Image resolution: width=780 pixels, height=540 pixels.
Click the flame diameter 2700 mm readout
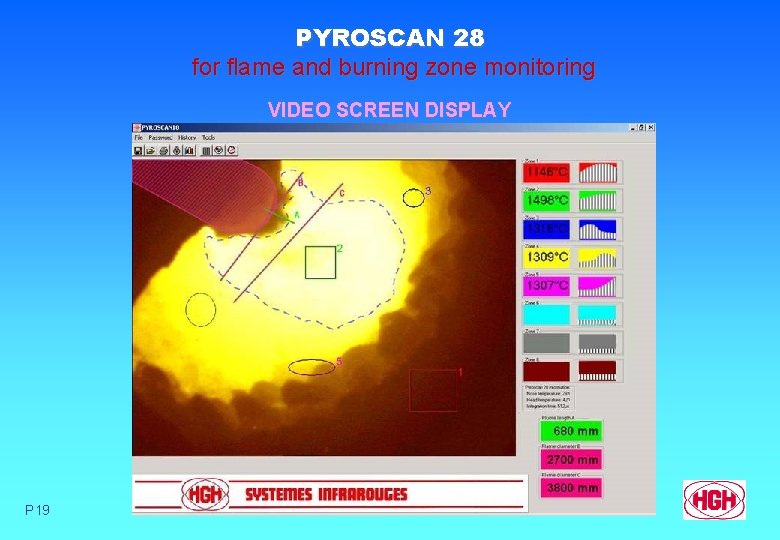(x=572, y=459)
